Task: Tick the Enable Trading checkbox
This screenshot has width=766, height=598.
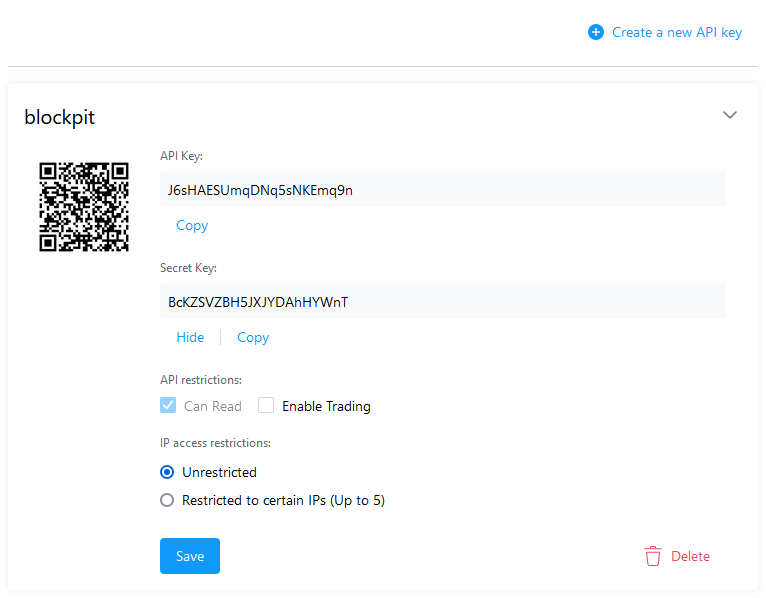Action: pyautogui.click(x=266, y=406)
